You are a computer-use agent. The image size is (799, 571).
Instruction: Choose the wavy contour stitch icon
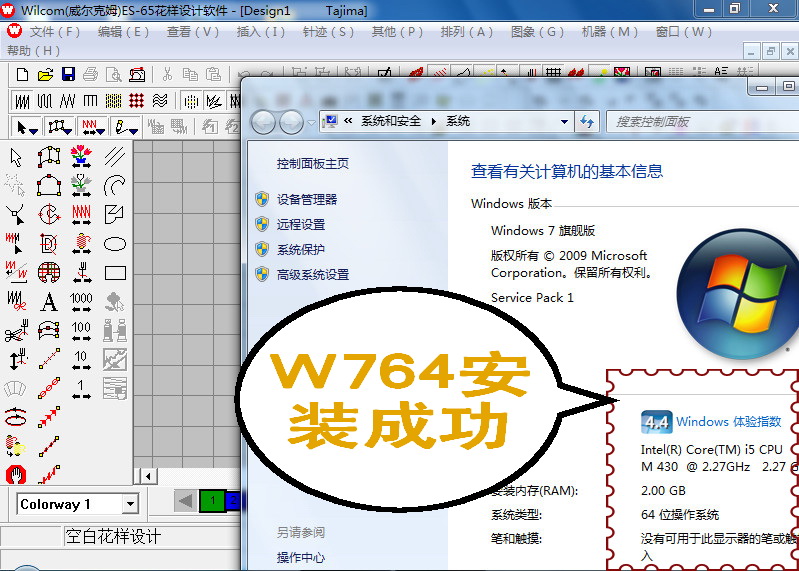pyautogui.click(x=160, y=101)
